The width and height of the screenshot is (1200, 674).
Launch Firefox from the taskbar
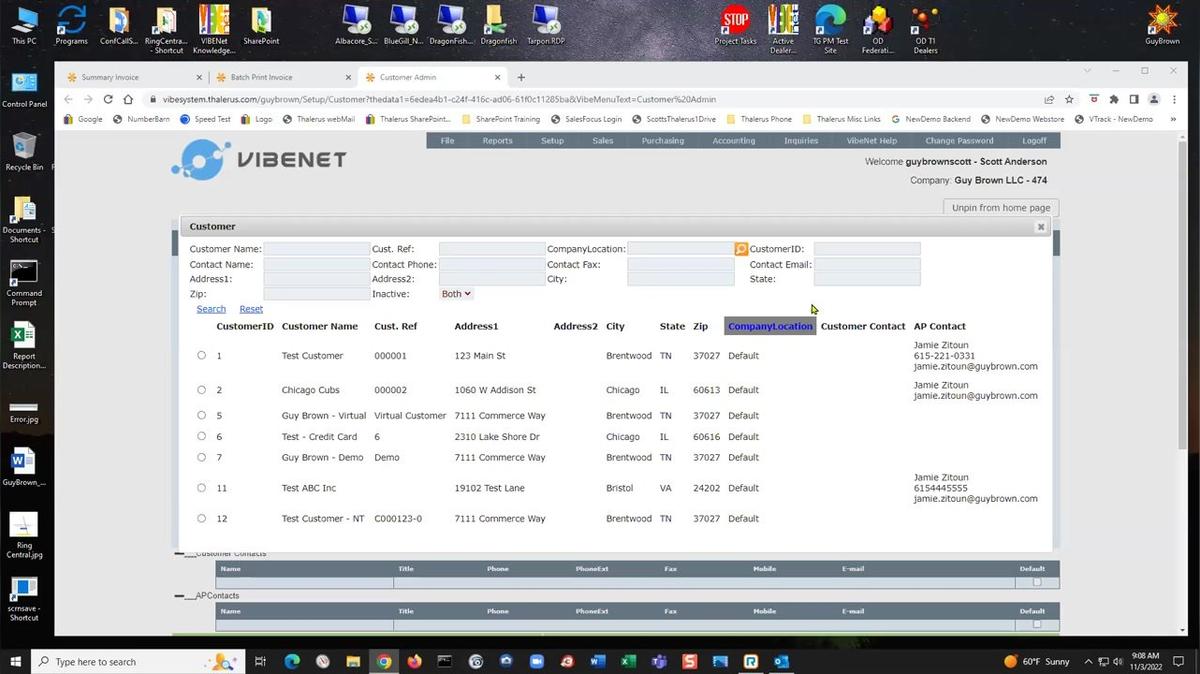click(x=414, y=661)
